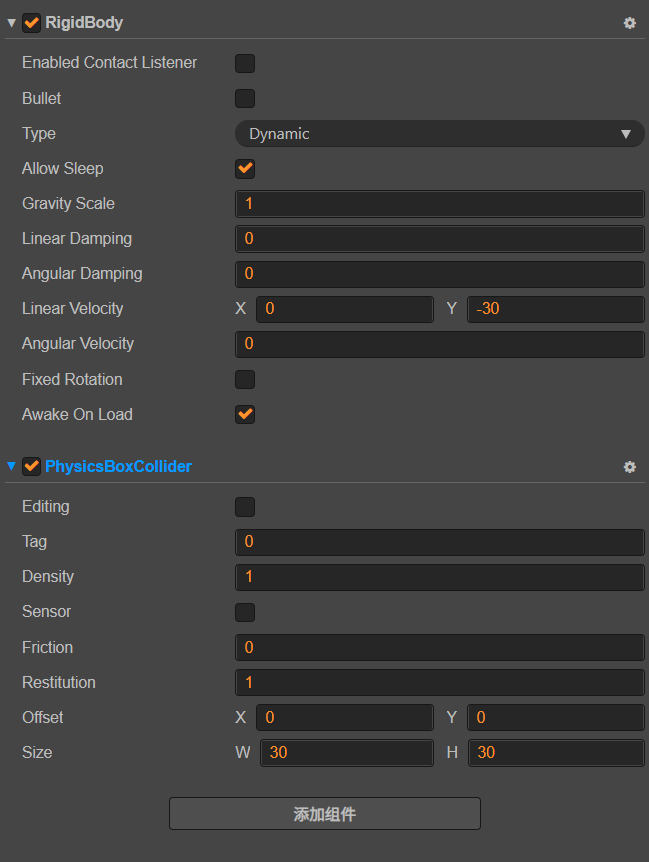
Task: Toggle collider Editing mode checkbox
Action: point(245,507)
